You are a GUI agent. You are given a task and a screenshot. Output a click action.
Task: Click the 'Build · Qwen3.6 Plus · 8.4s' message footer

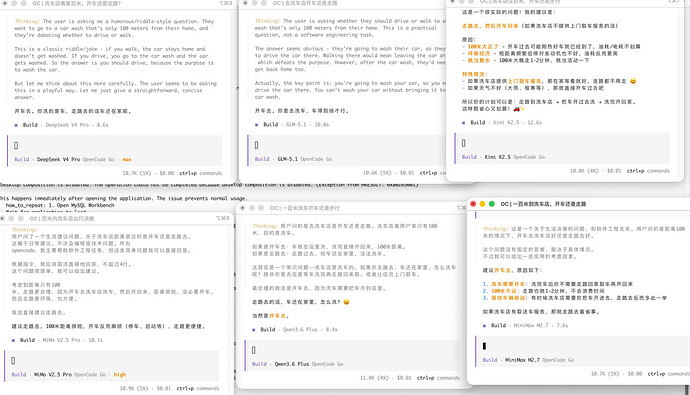[295, 329]
